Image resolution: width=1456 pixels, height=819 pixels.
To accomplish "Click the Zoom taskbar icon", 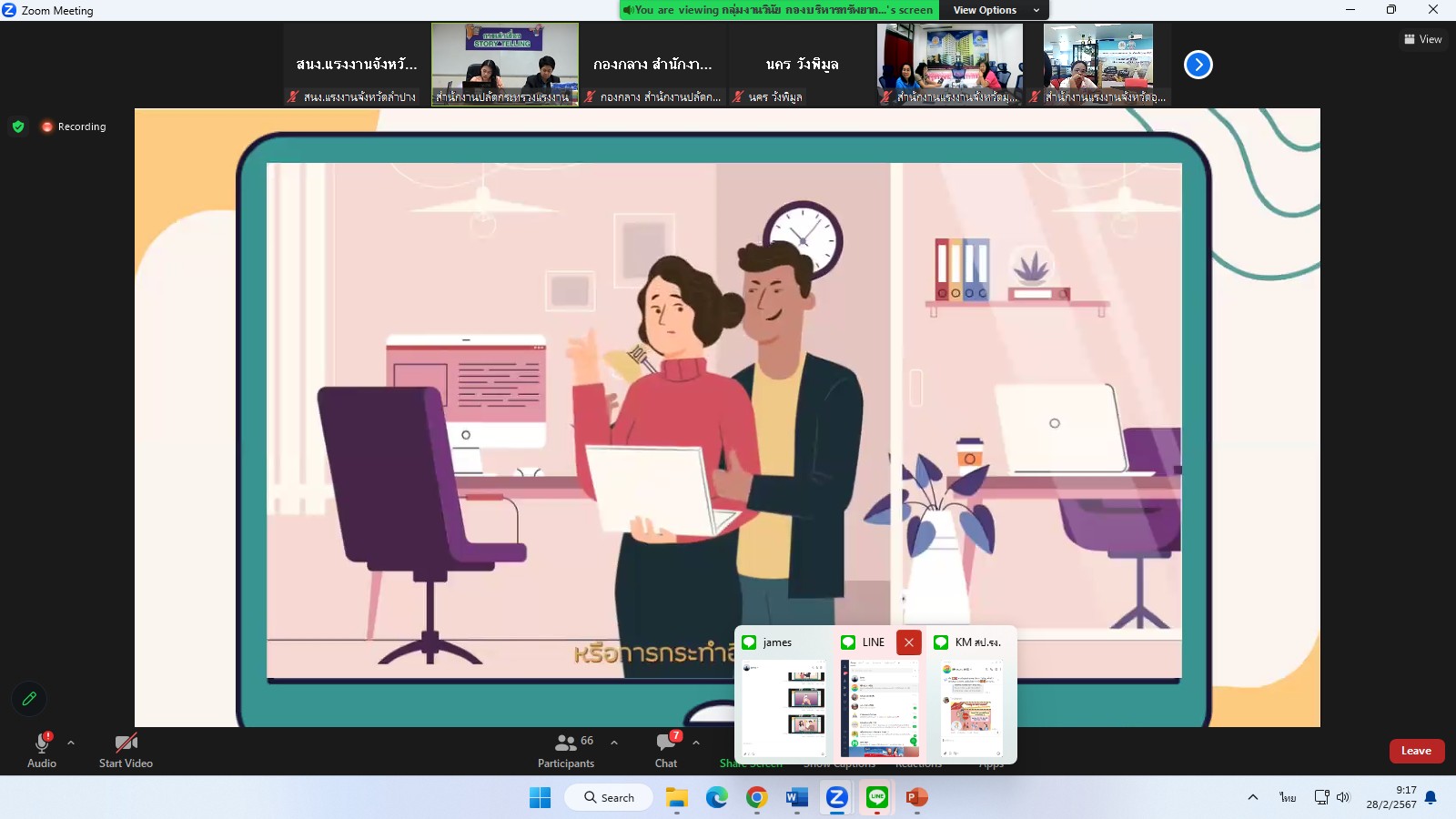I will pyautogui.click(x=837, y=797).
